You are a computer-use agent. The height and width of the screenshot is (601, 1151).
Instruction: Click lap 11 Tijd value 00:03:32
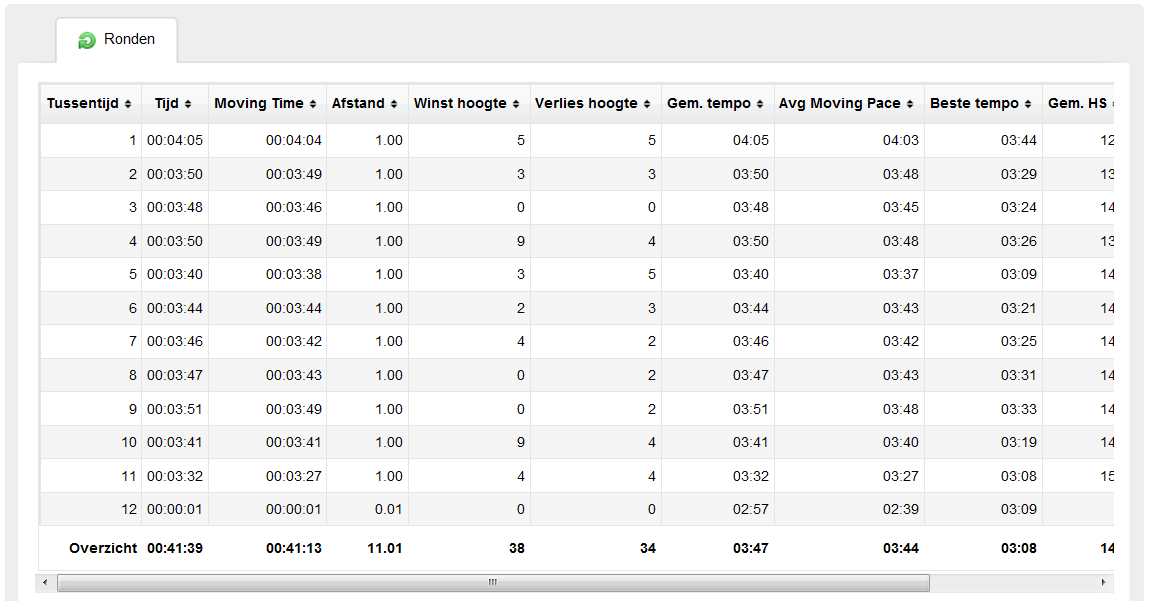pos(175,476)
